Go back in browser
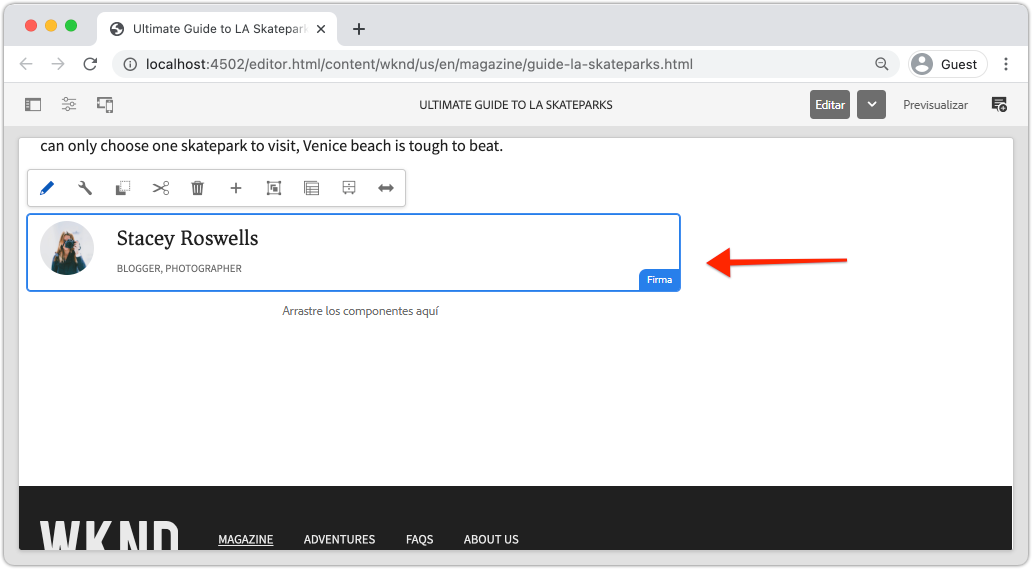This screenshot has width=1032, height=569. click(26, 64)
